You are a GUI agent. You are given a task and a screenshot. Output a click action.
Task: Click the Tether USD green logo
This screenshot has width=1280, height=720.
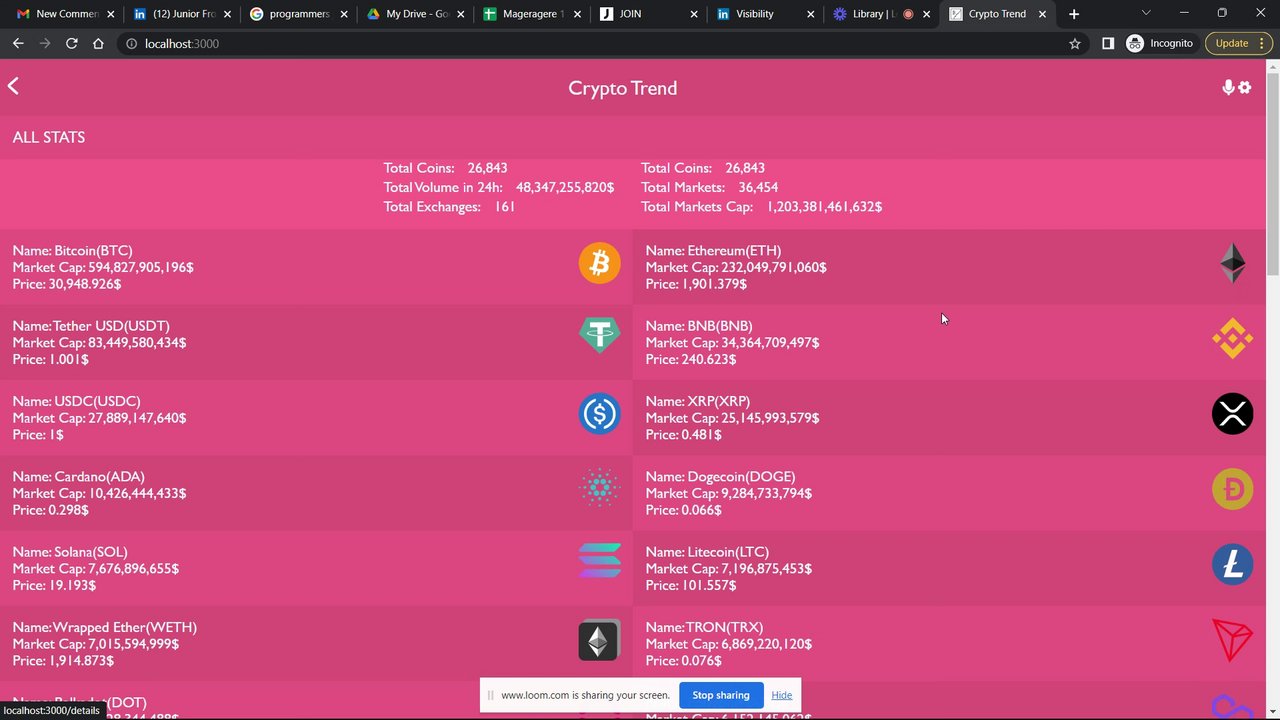pyautogui.click(x=600, y=335)
